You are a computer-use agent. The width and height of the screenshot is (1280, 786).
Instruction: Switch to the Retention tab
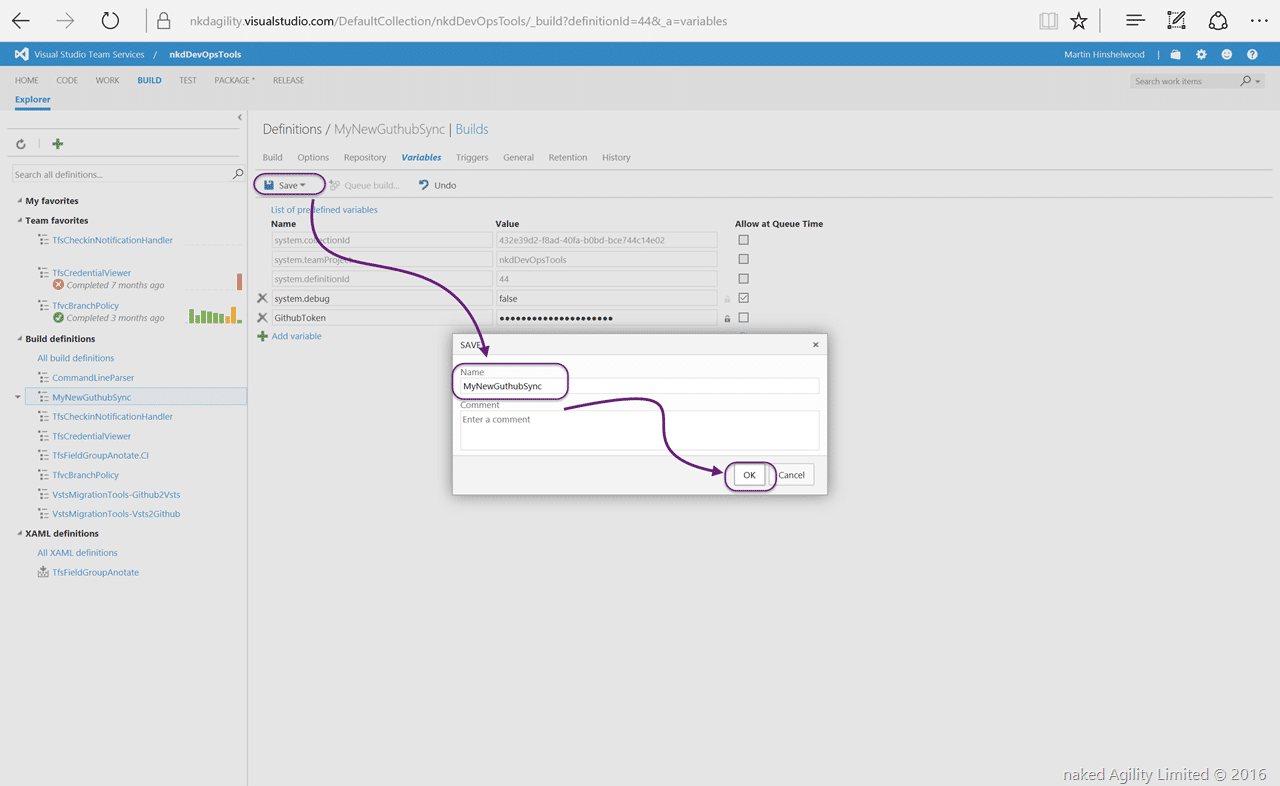[568, 157]
